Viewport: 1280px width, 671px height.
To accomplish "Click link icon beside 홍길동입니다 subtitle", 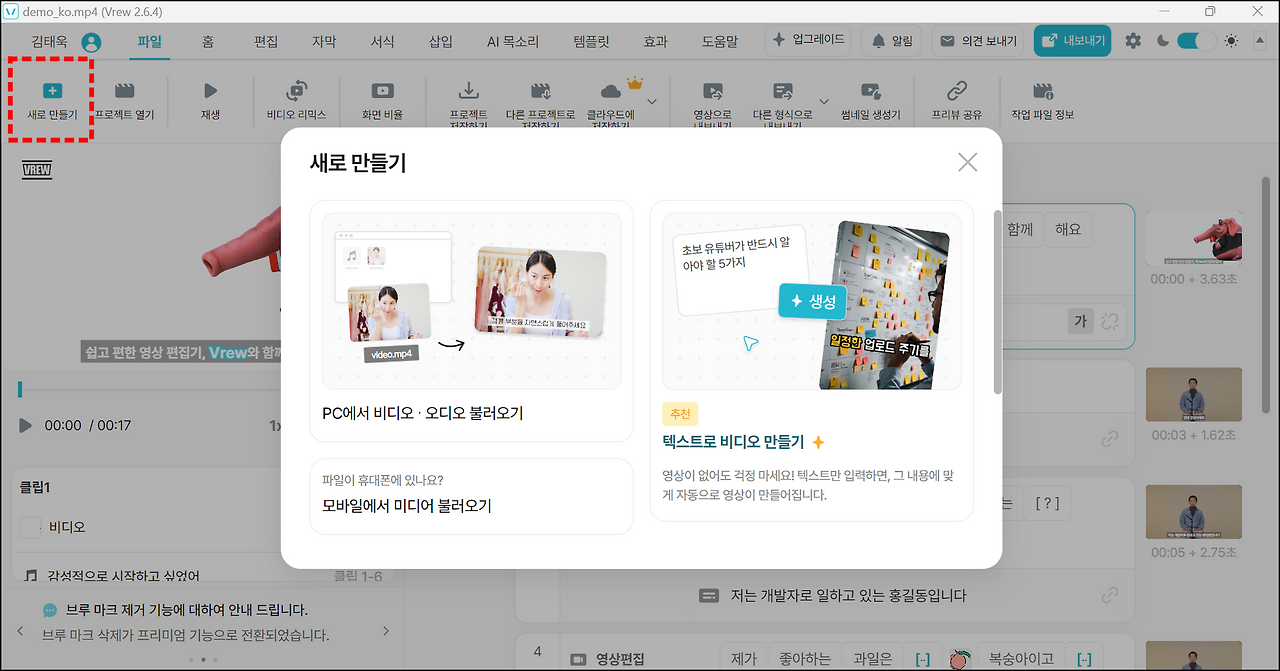I will [x=1109, y=595].
